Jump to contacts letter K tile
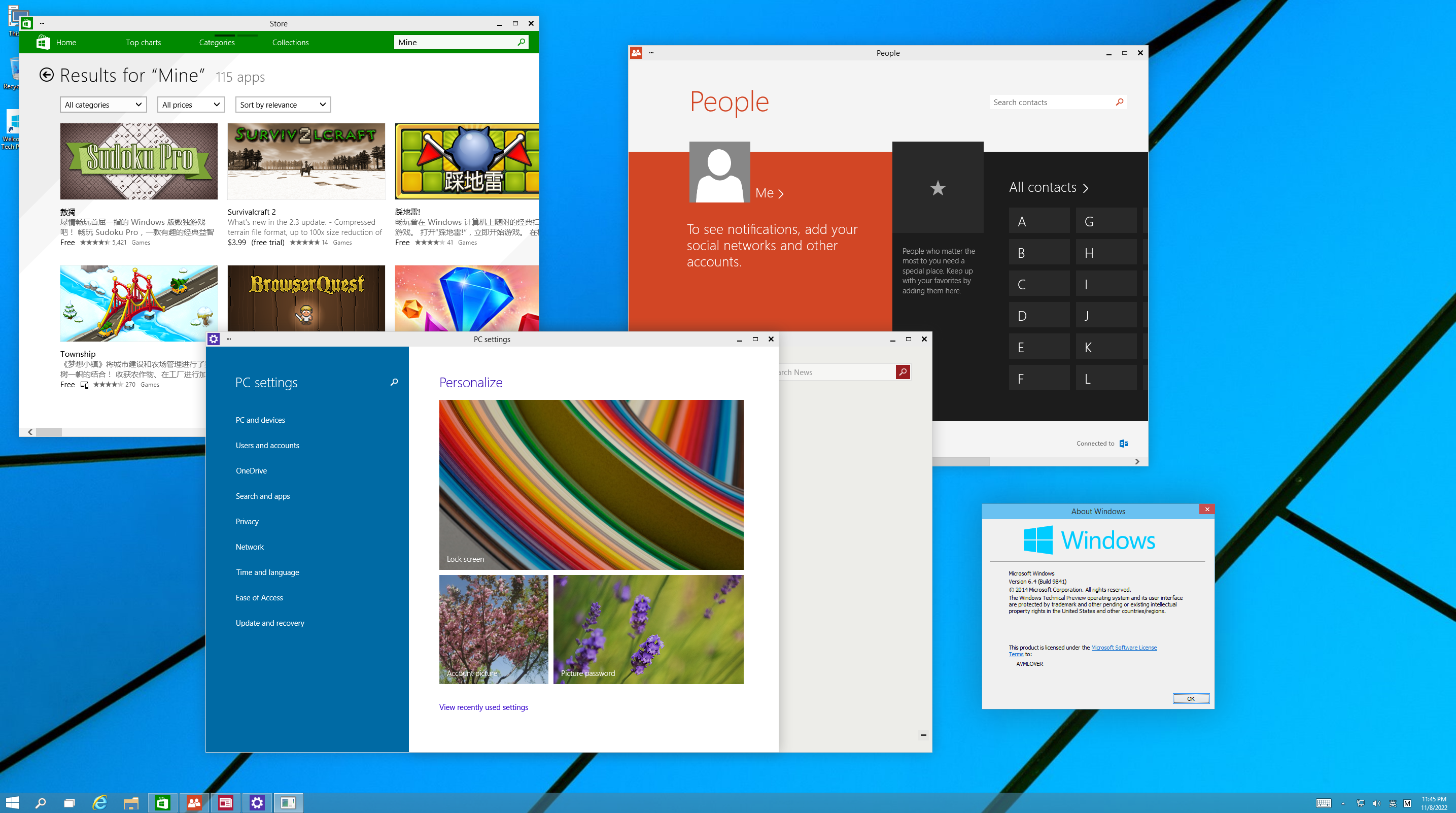 pyautogui.click(x=1106, y=347)
